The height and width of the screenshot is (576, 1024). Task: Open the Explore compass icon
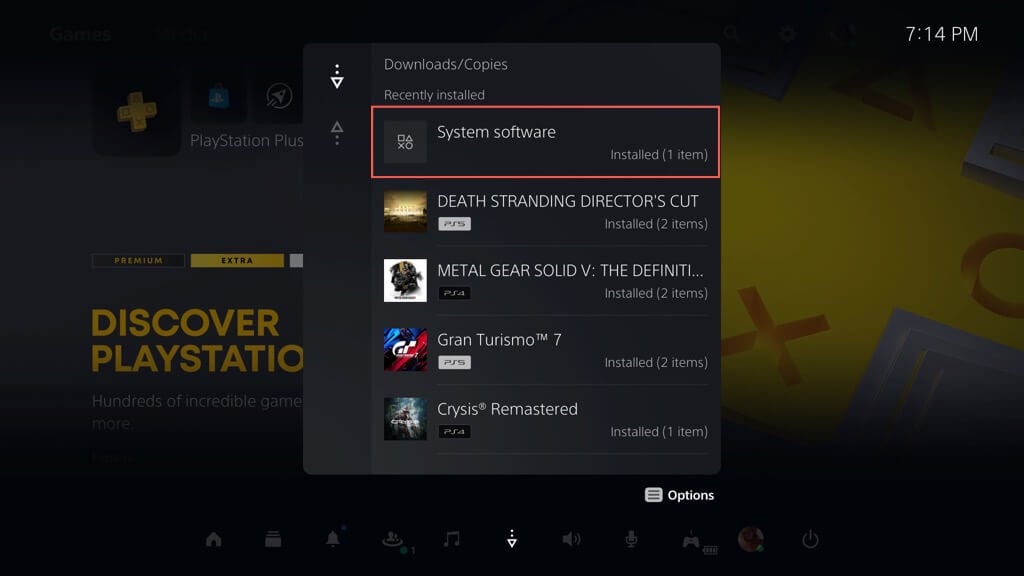click(x=279, y=97)
